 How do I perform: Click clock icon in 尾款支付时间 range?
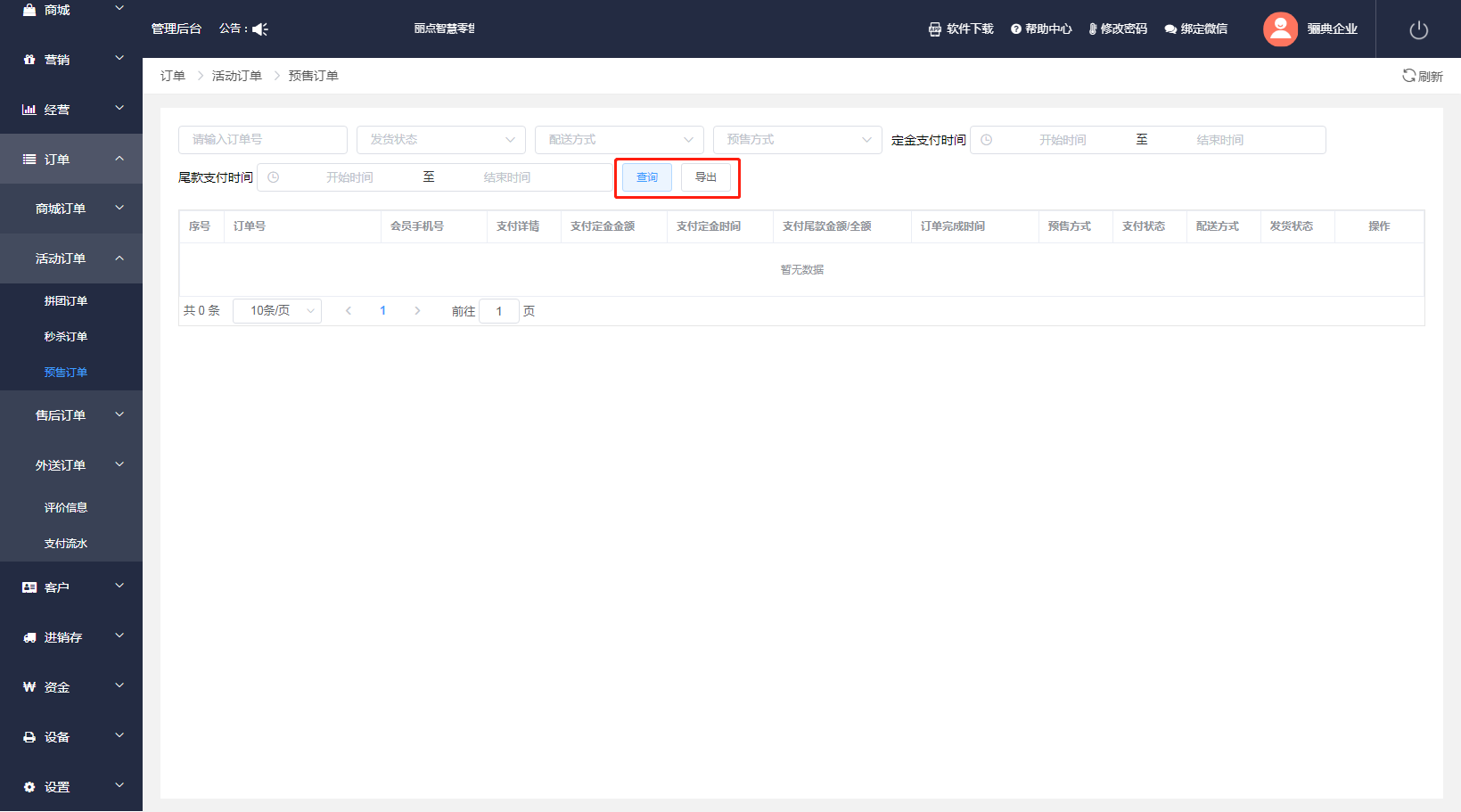(x=274, y=177)
